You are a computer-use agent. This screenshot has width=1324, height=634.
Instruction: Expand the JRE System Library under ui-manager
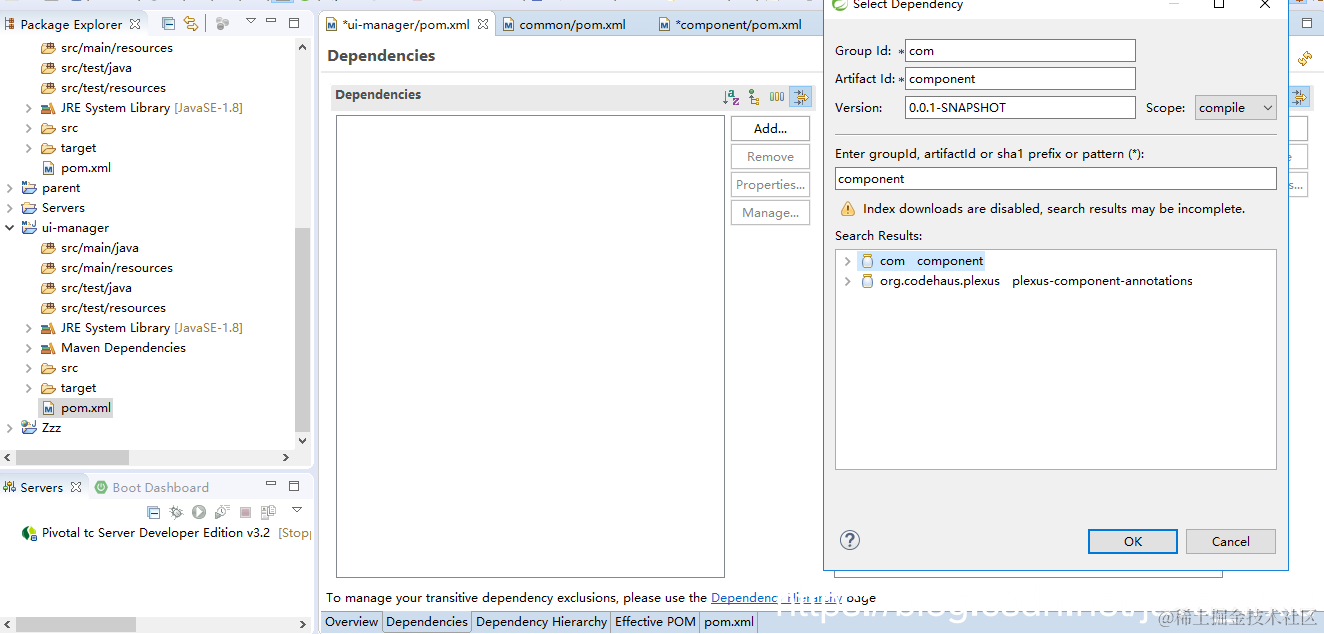click(28, 328)
